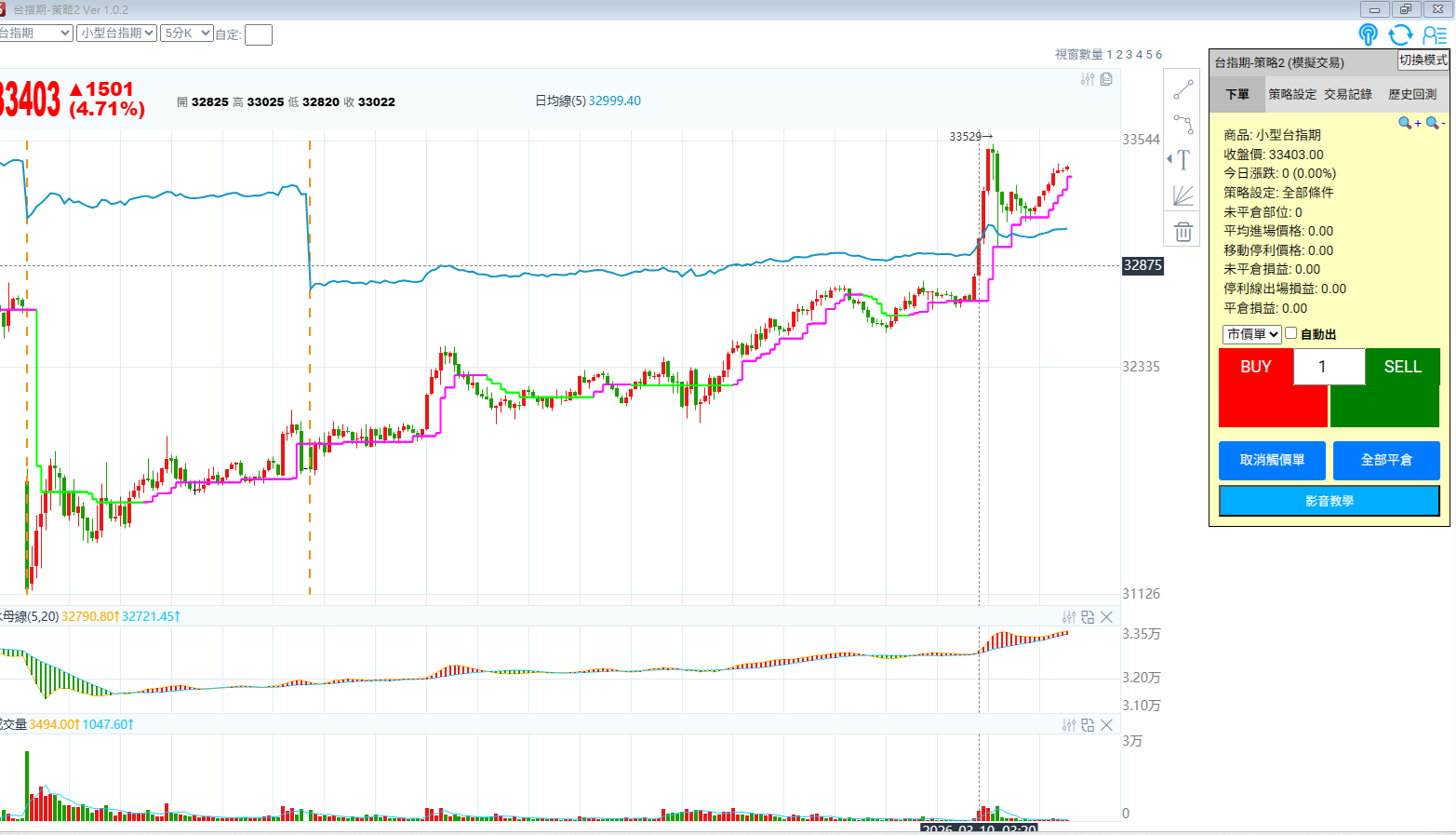Open the 小型台指期 product dropdown
Viewport: 1456px width, 835px height.
click(116, 33)
